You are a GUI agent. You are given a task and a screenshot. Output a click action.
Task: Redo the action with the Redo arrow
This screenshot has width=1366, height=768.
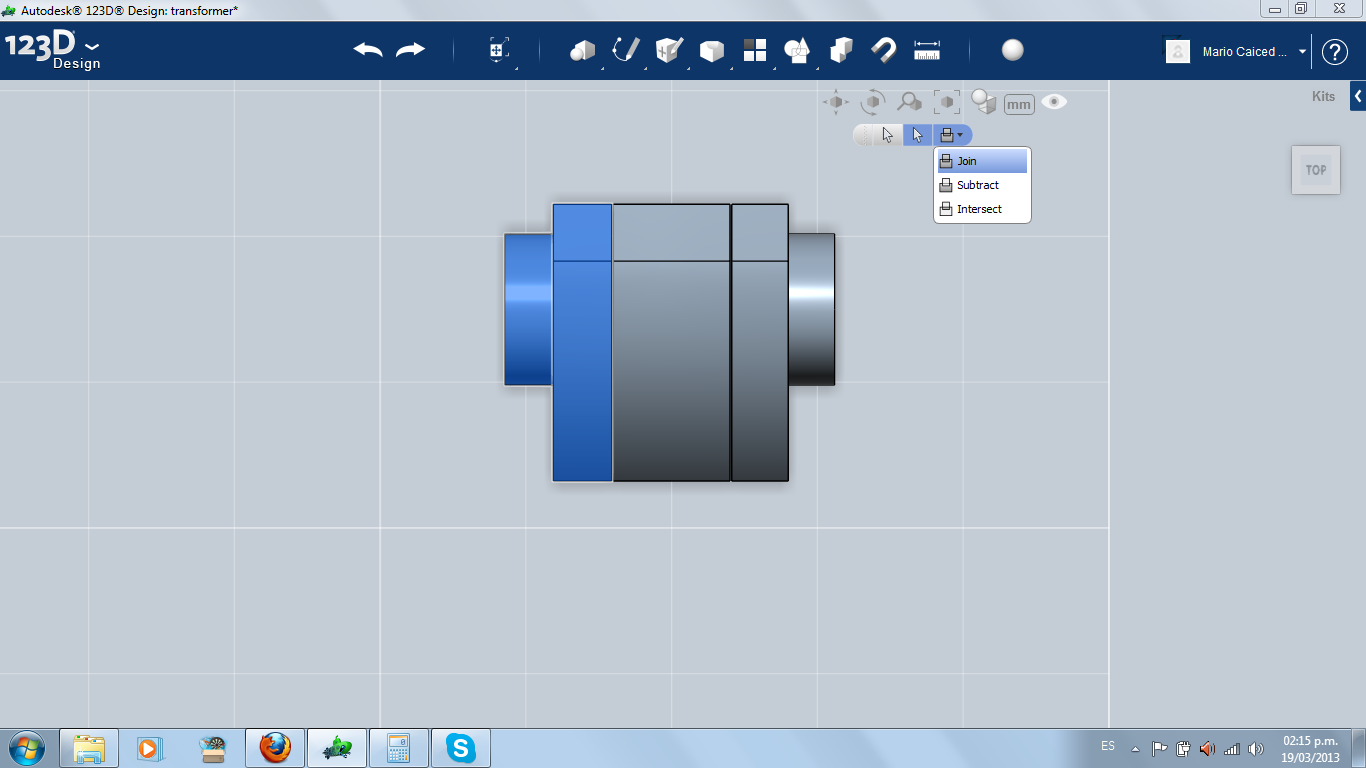(410, 50)
